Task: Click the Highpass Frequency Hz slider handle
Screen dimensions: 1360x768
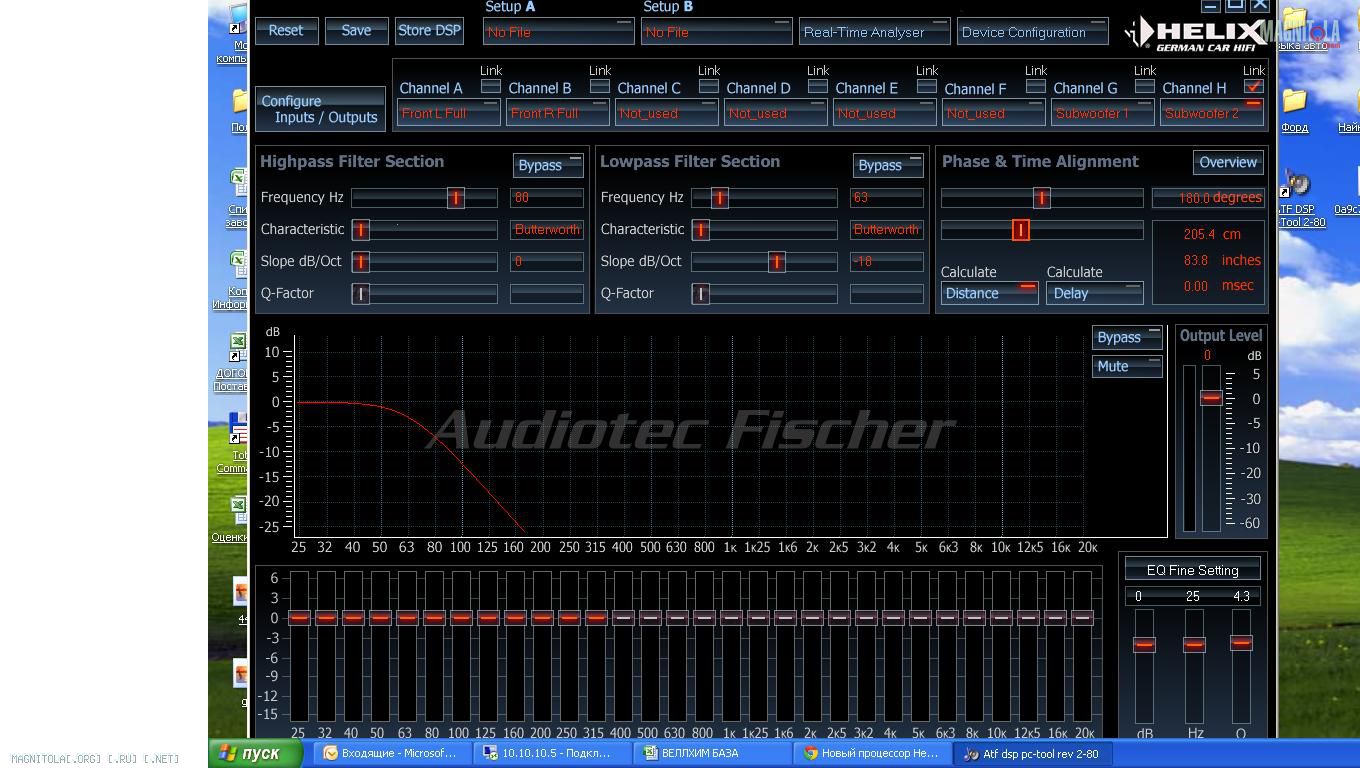Action: click(455, 198)
